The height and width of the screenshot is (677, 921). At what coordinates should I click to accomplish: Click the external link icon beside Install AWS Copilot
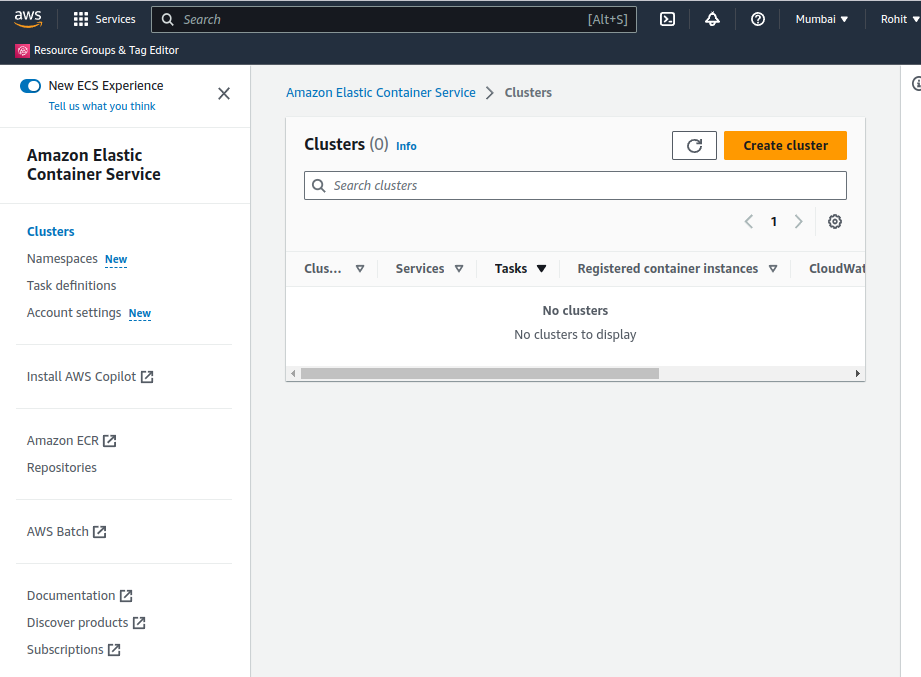pyautogui.click(x=147, y=377)
